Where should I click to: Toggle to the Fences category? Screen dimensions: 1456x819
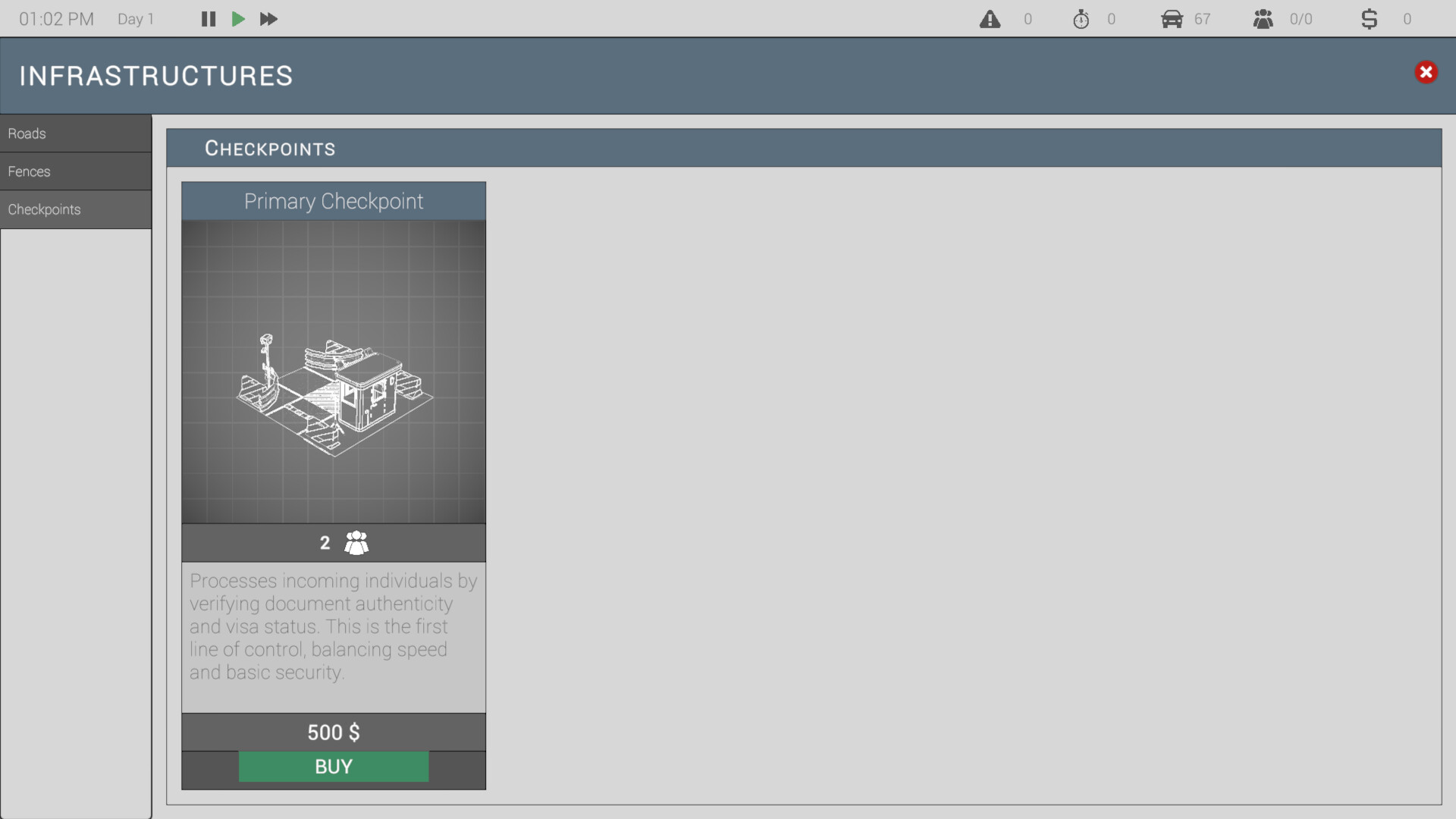(76, 171)
